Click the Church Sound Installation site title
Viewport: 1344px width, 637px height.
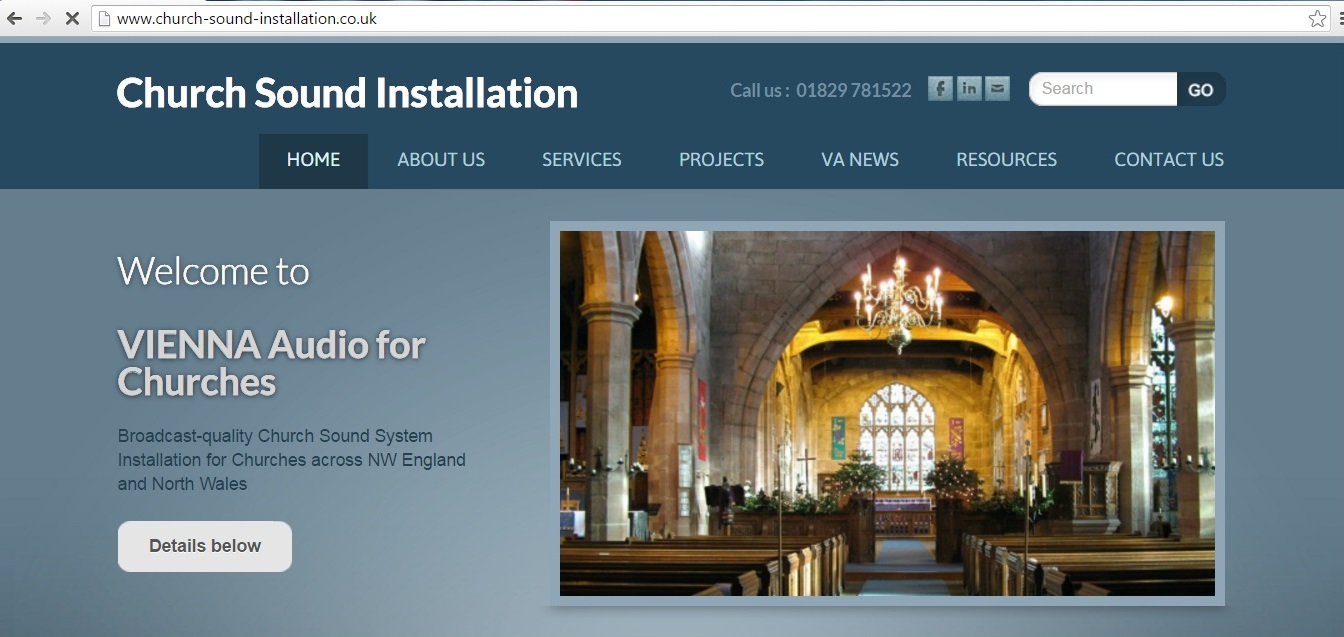pos(347,93)
